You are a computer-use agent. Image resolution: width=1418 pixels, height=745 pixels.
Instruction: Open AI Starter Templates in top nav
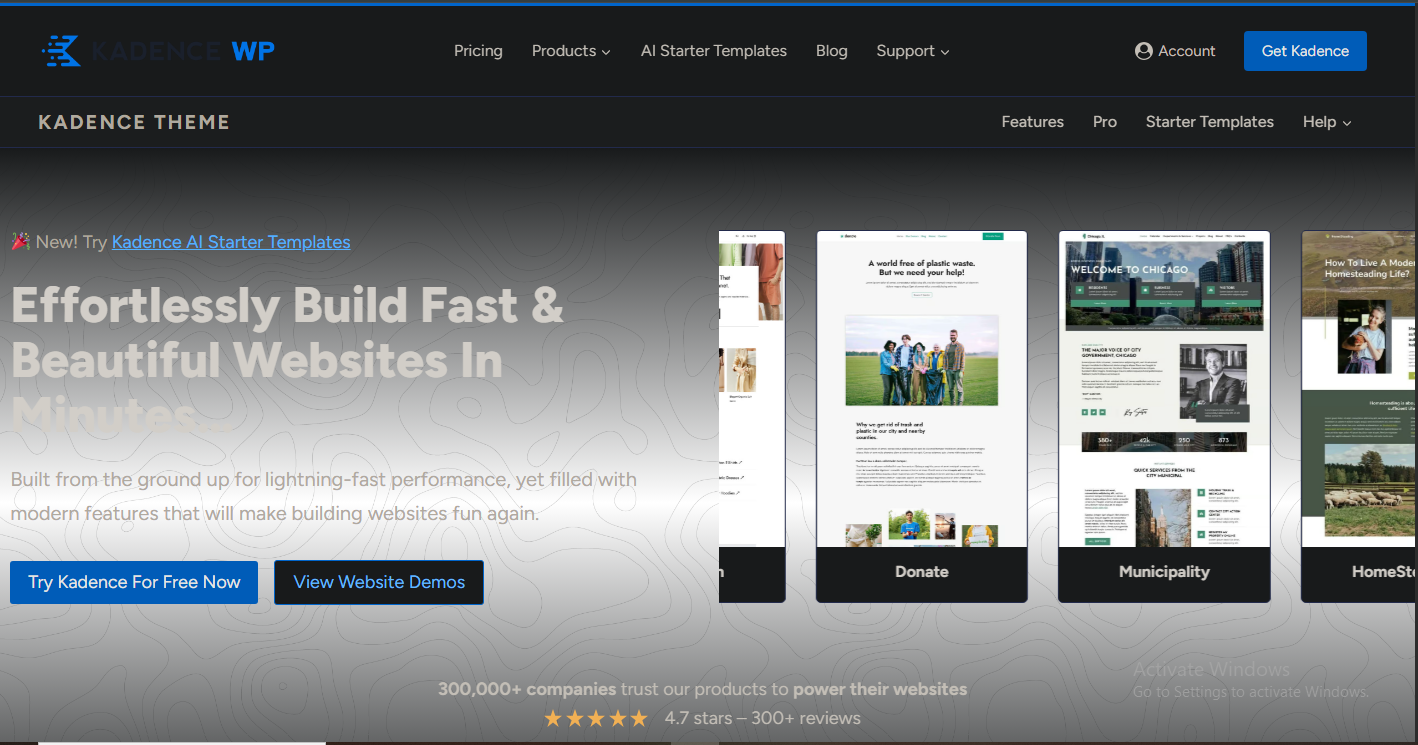[714, 51]
